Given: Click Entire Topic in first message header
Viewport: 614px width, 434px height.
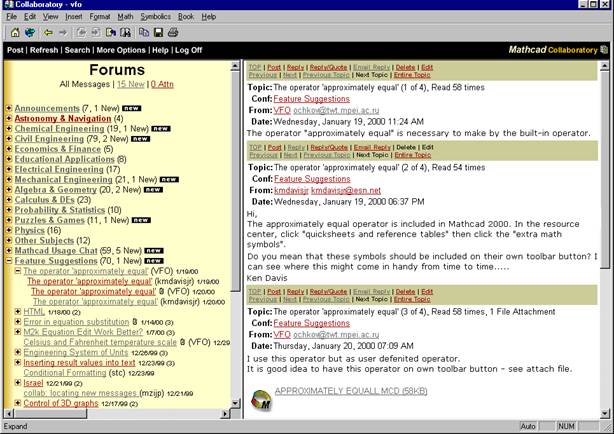Looking at the screenshot, I should pos(412,75).
